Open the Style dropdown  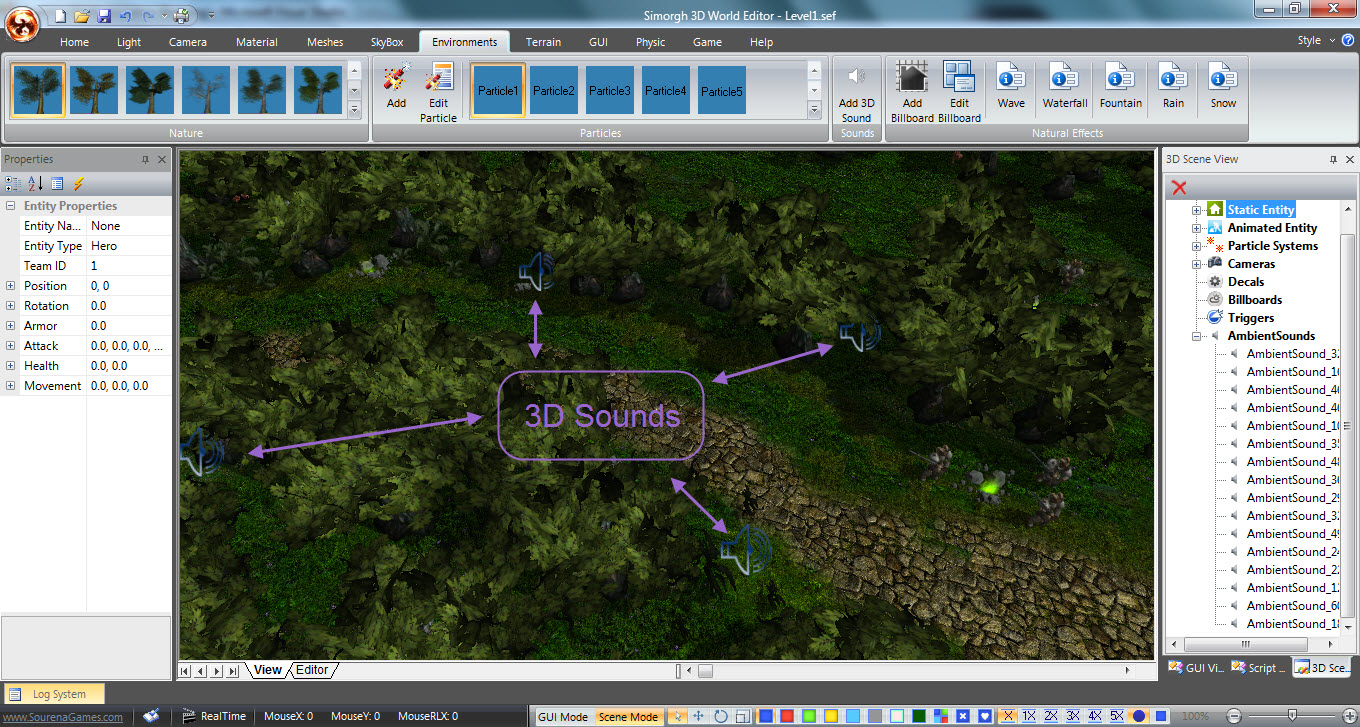tap(1316, 41)
